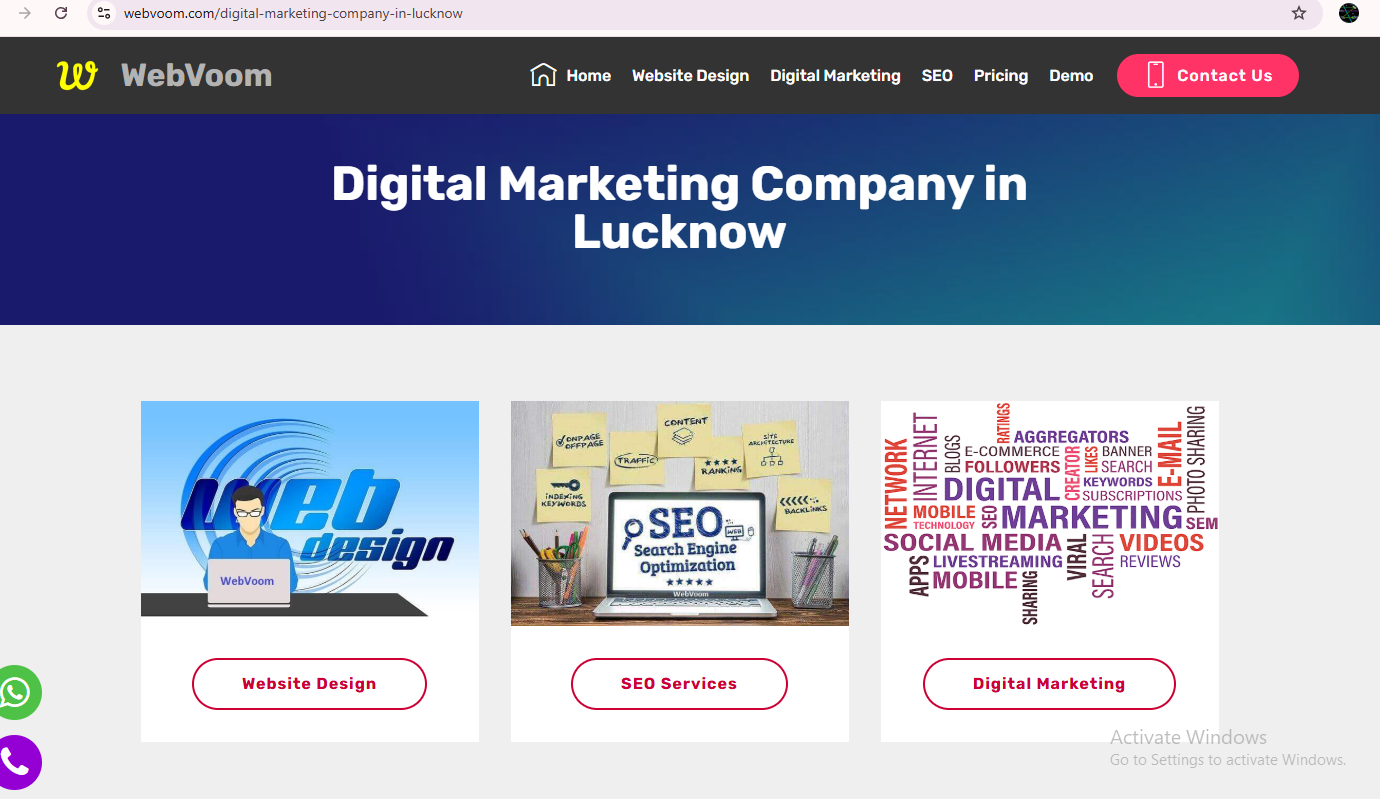1380x799 pixels.
Task: Go forward with browser arrow icon
Action: click(x=25, y=13)
